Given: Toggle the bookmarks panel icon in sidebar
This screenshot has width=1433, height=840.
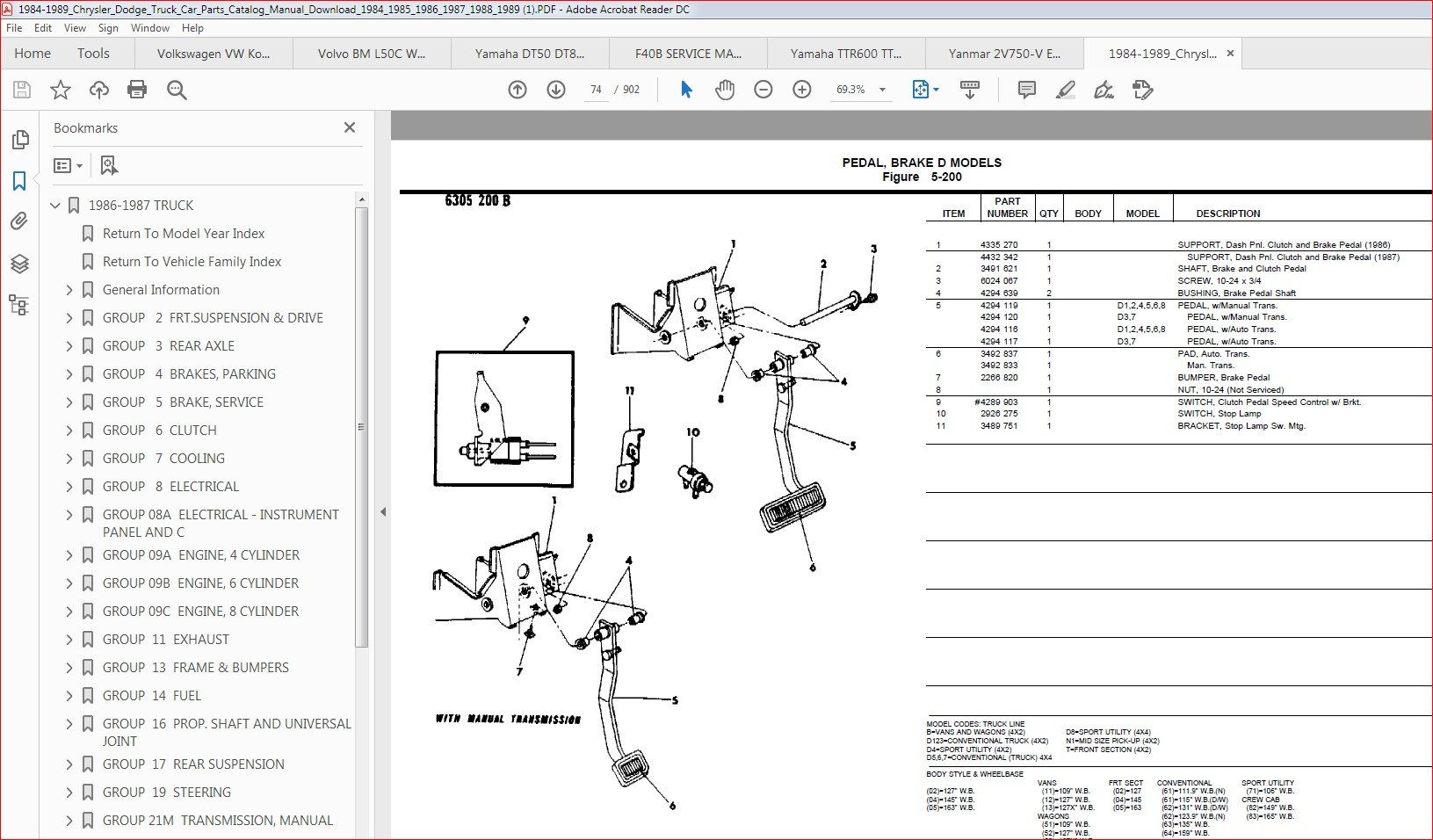Looking at the screenshot, I should (x=19, y=181).
